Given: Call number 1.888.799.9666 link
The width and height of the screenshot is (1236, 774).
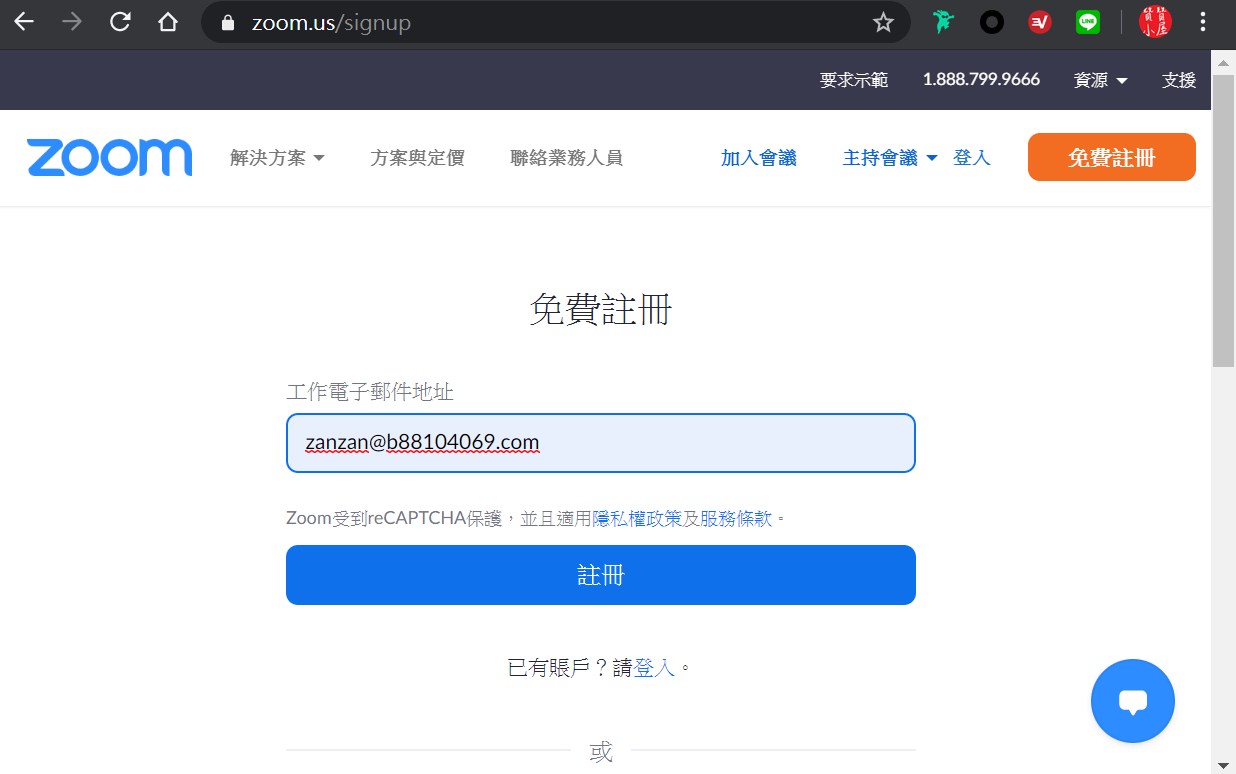Looking at the screenshot, I should 981,79.
